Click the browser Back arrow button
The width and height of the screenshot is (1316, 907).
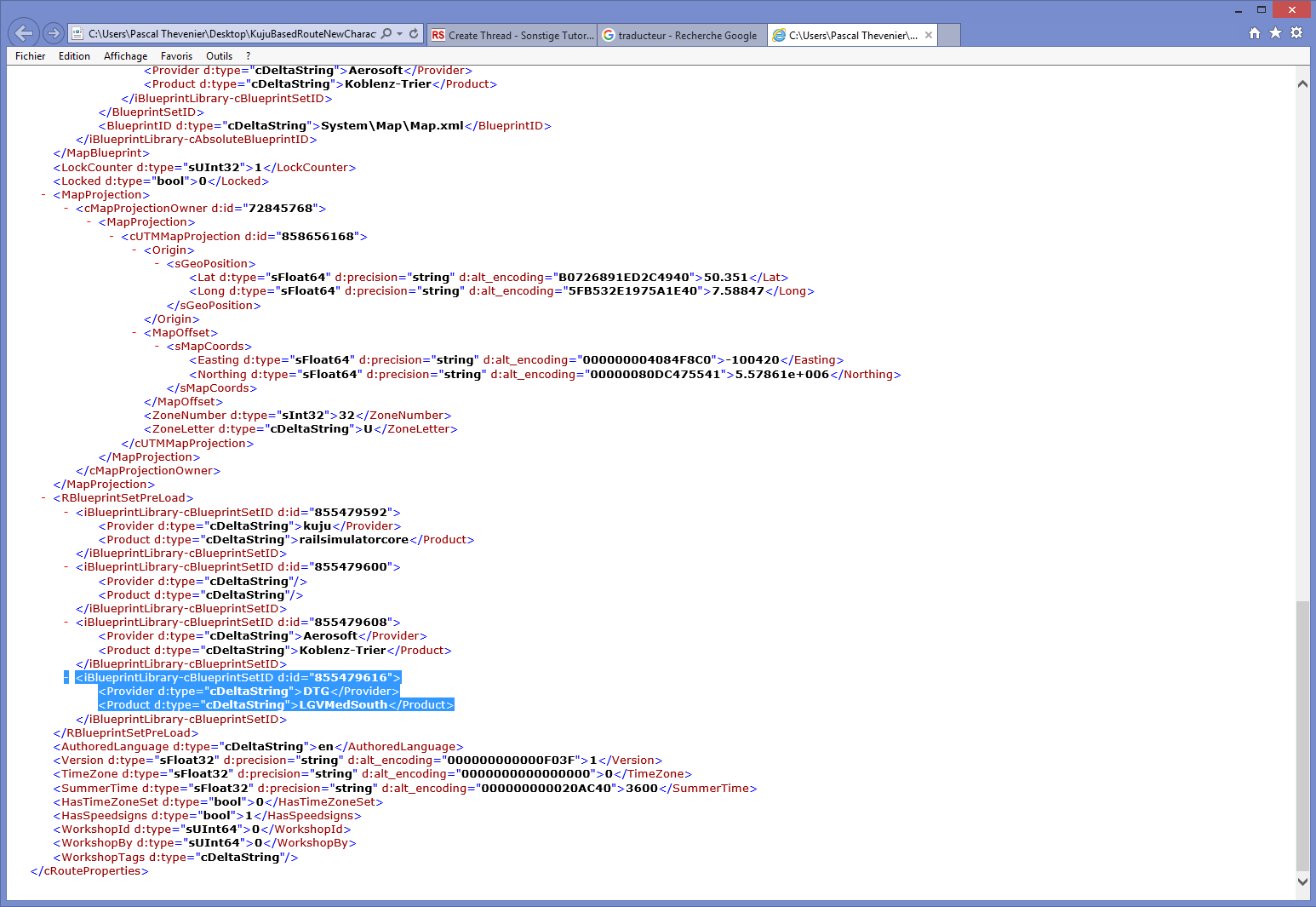pos(24,33)
